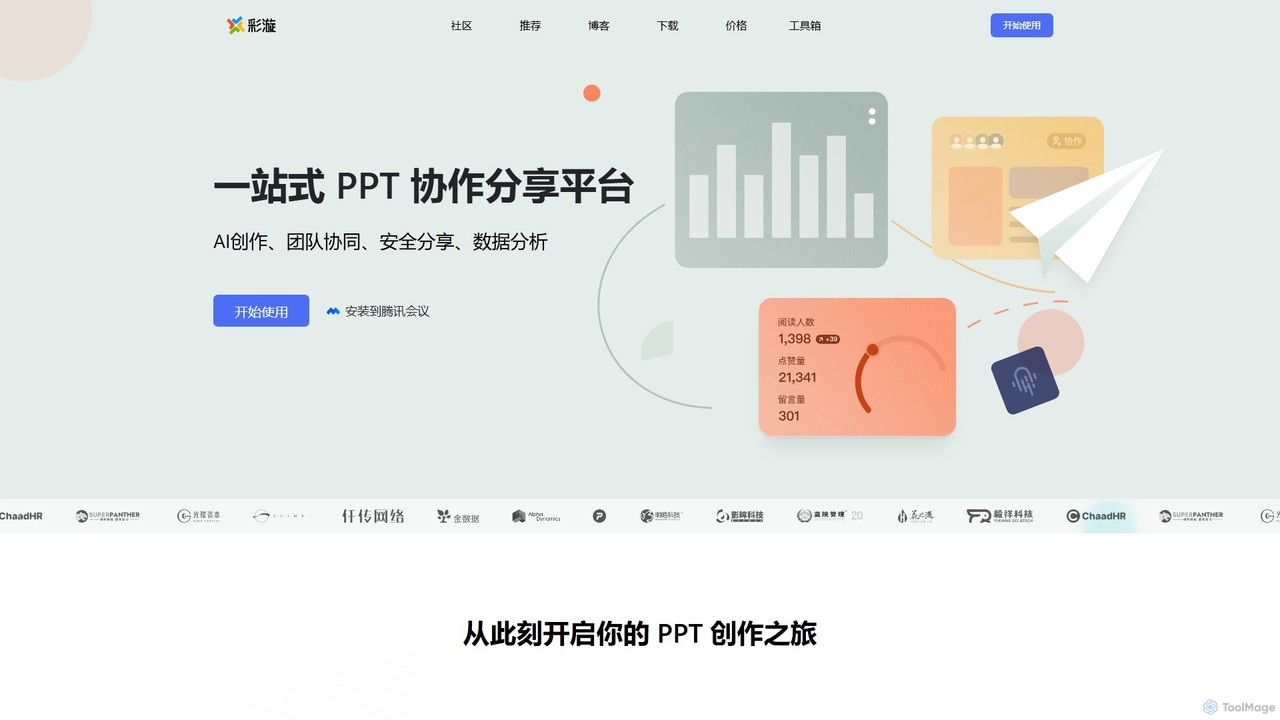Click the Alpha Dynamics logo

click(x=537, y=516)
